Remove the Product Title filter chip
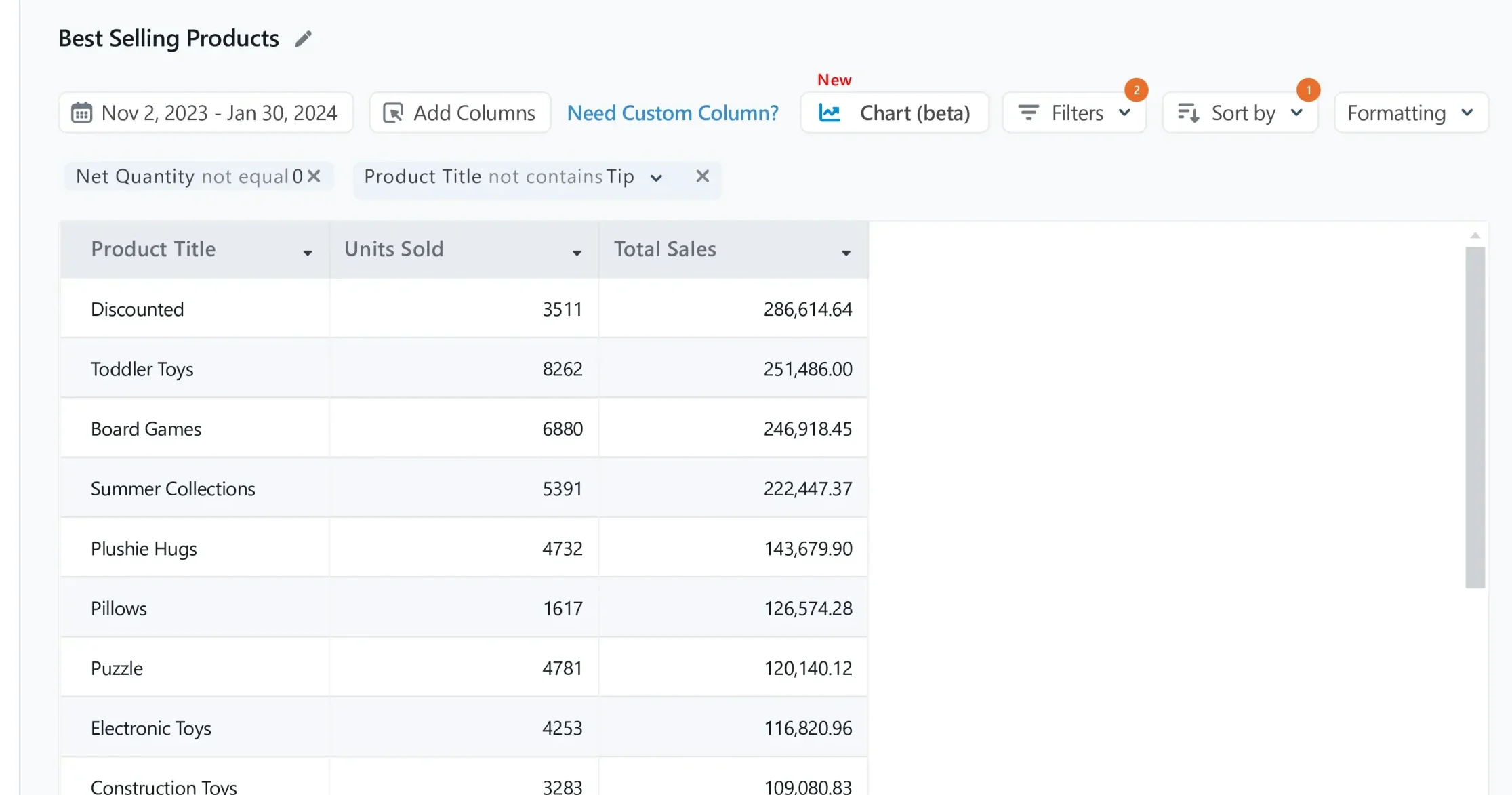 (x=702, y=176)
